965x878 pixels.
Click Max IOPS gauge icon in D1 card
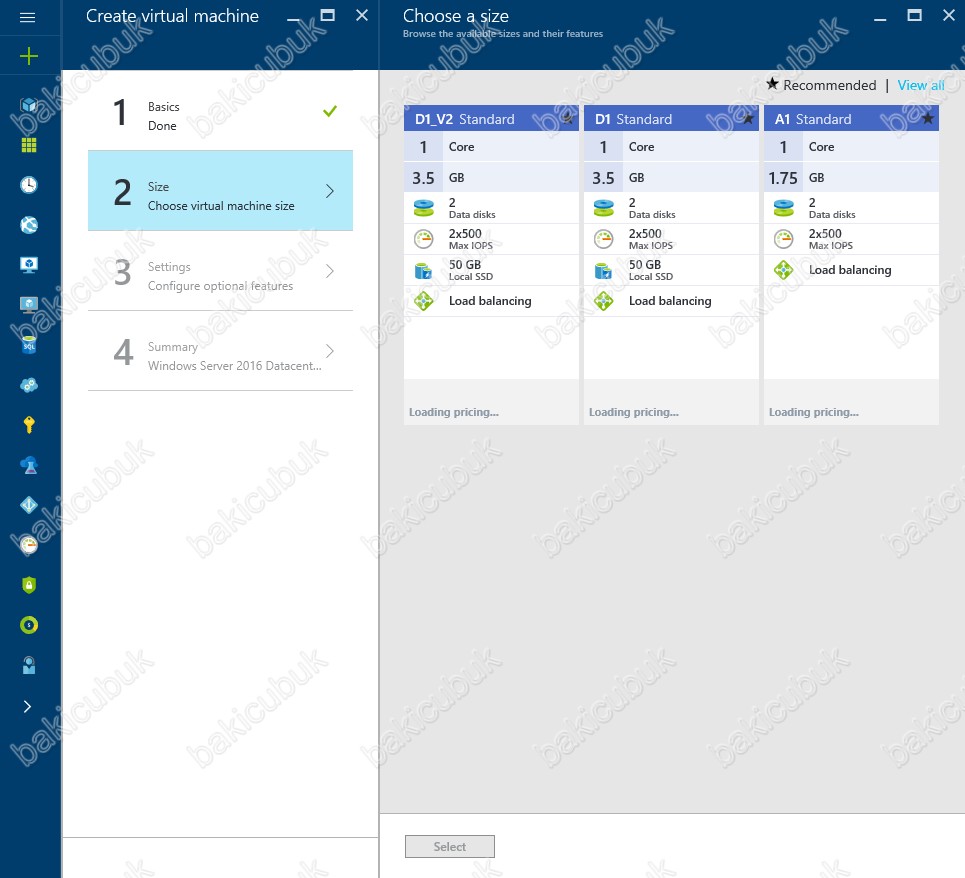click(x=603, y=239)
